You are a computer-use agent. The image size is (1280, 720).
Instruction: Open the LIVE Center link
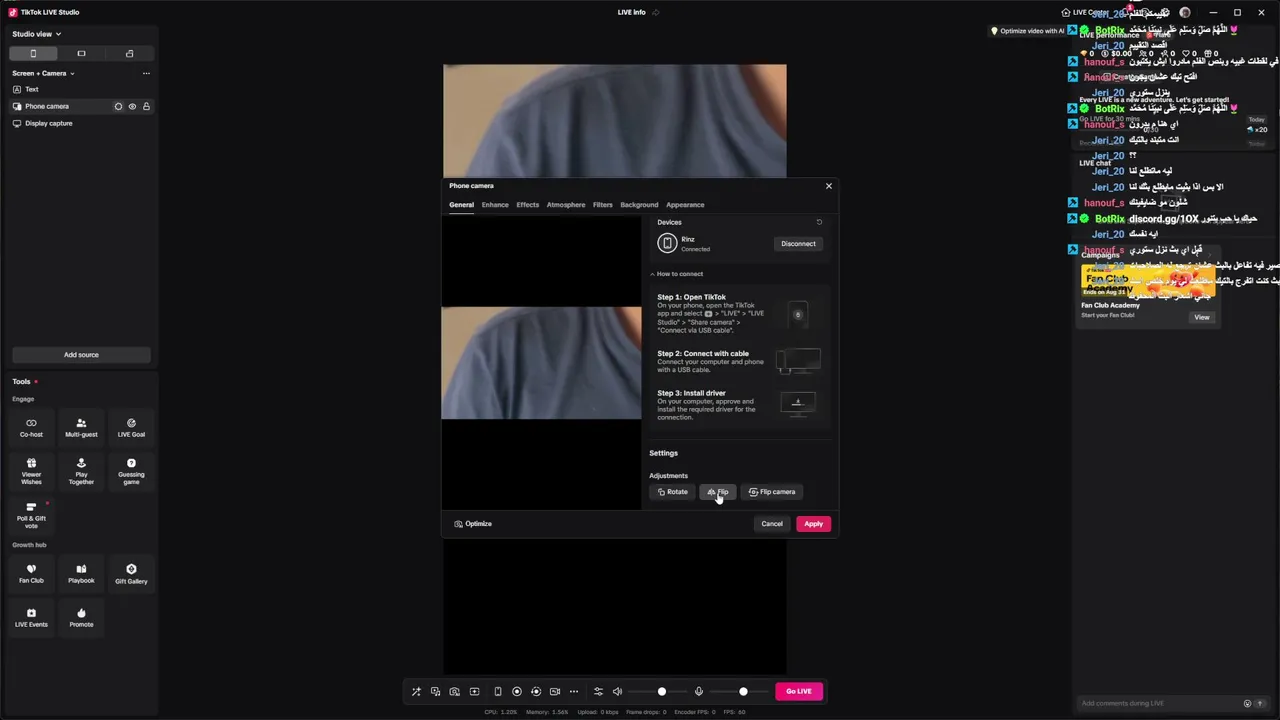(1085, 12)
